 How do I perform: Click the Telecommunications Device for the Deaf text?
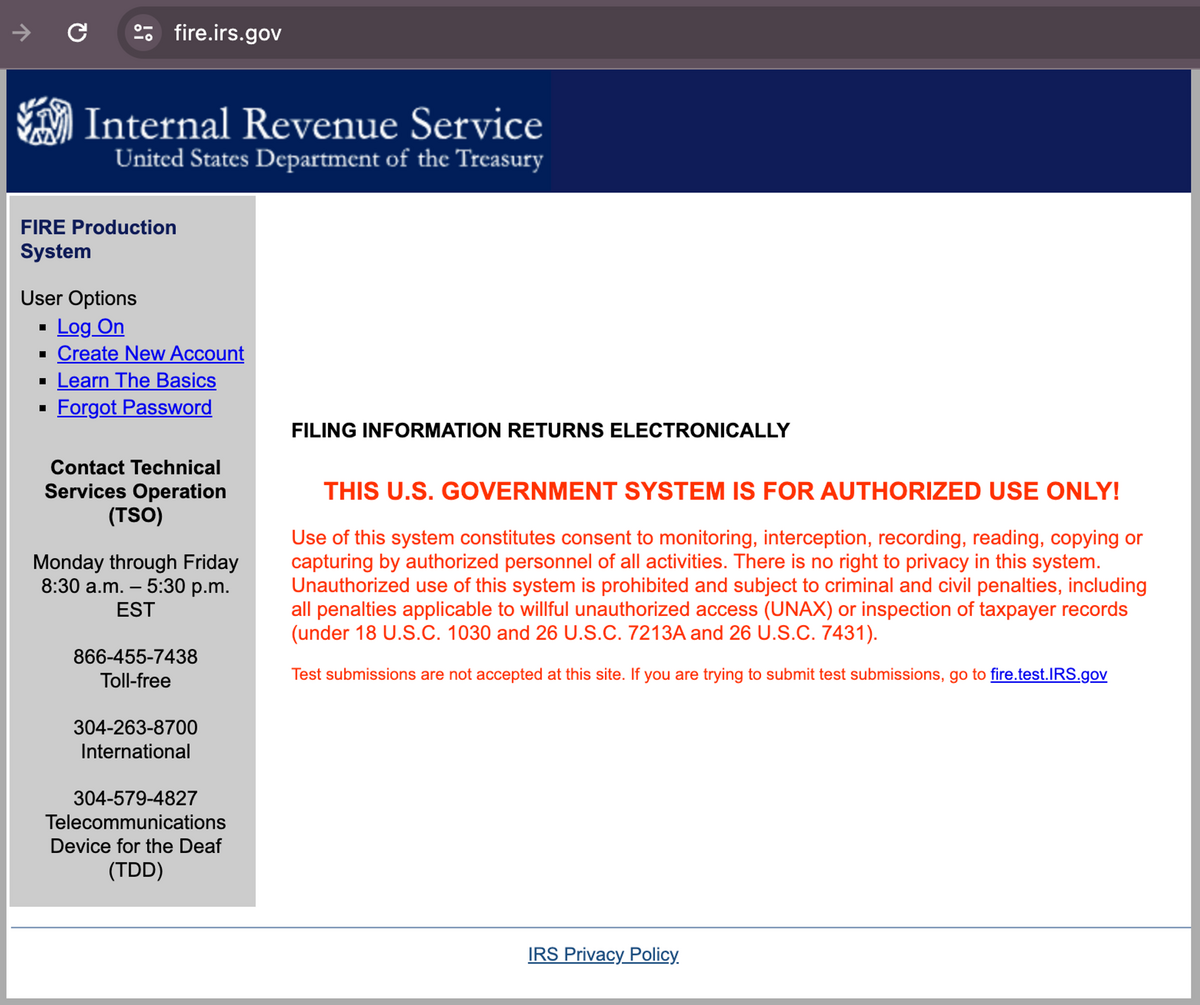click(x=135, y=846)
